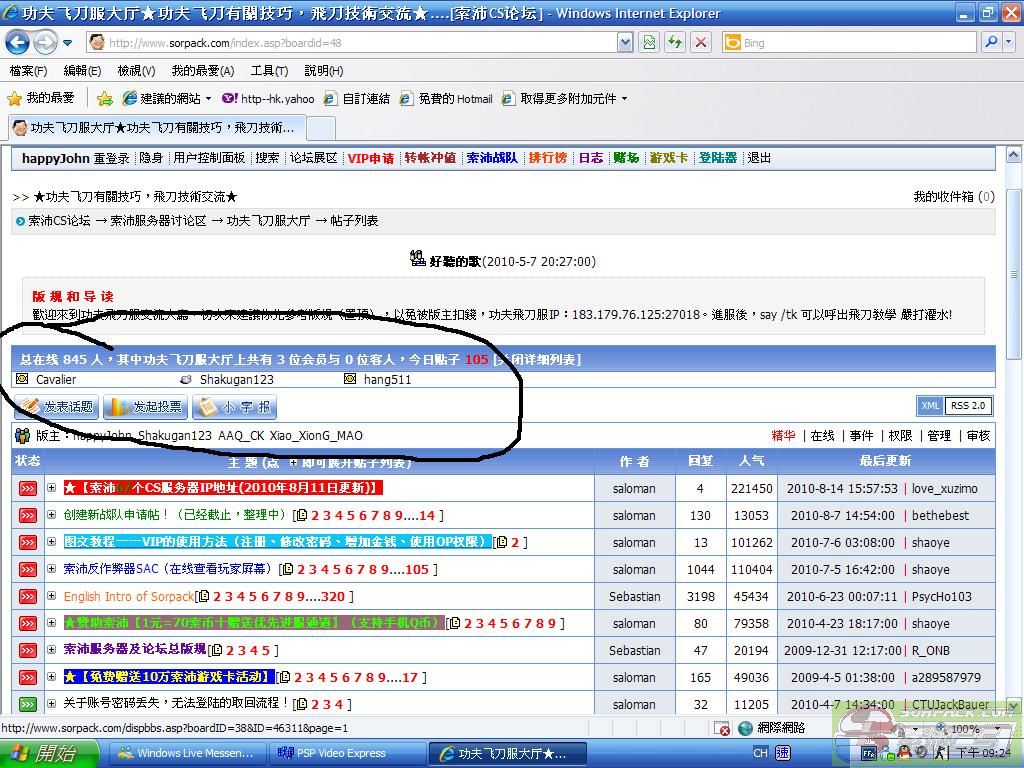The image size is (1024, 768).
Task: Click red status icon beside SAC thread
Action: click(27, 569)
